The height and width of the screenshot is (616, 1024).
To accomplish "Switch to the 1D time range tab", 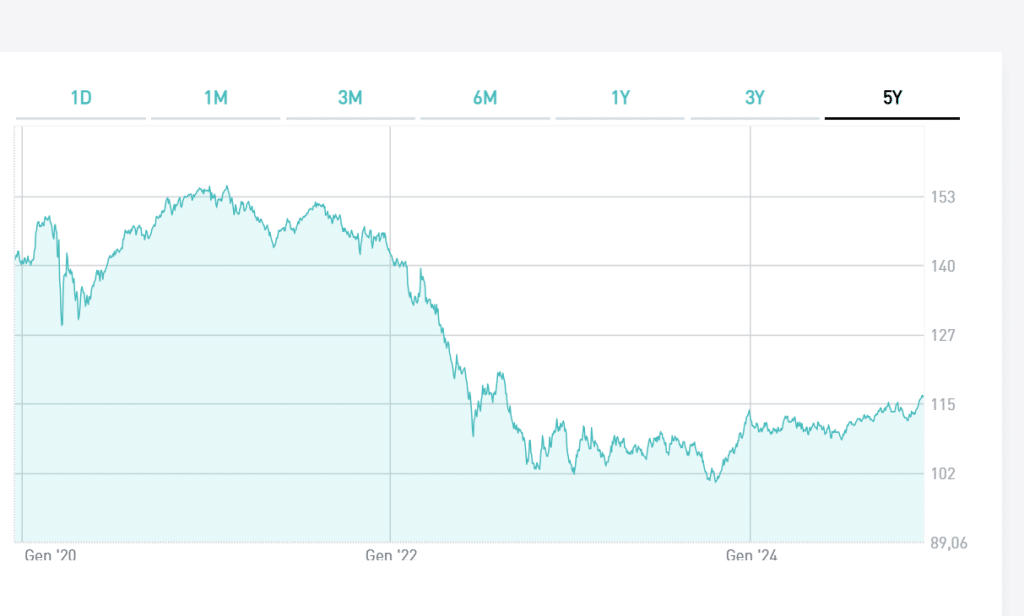I will pos(81,98).
